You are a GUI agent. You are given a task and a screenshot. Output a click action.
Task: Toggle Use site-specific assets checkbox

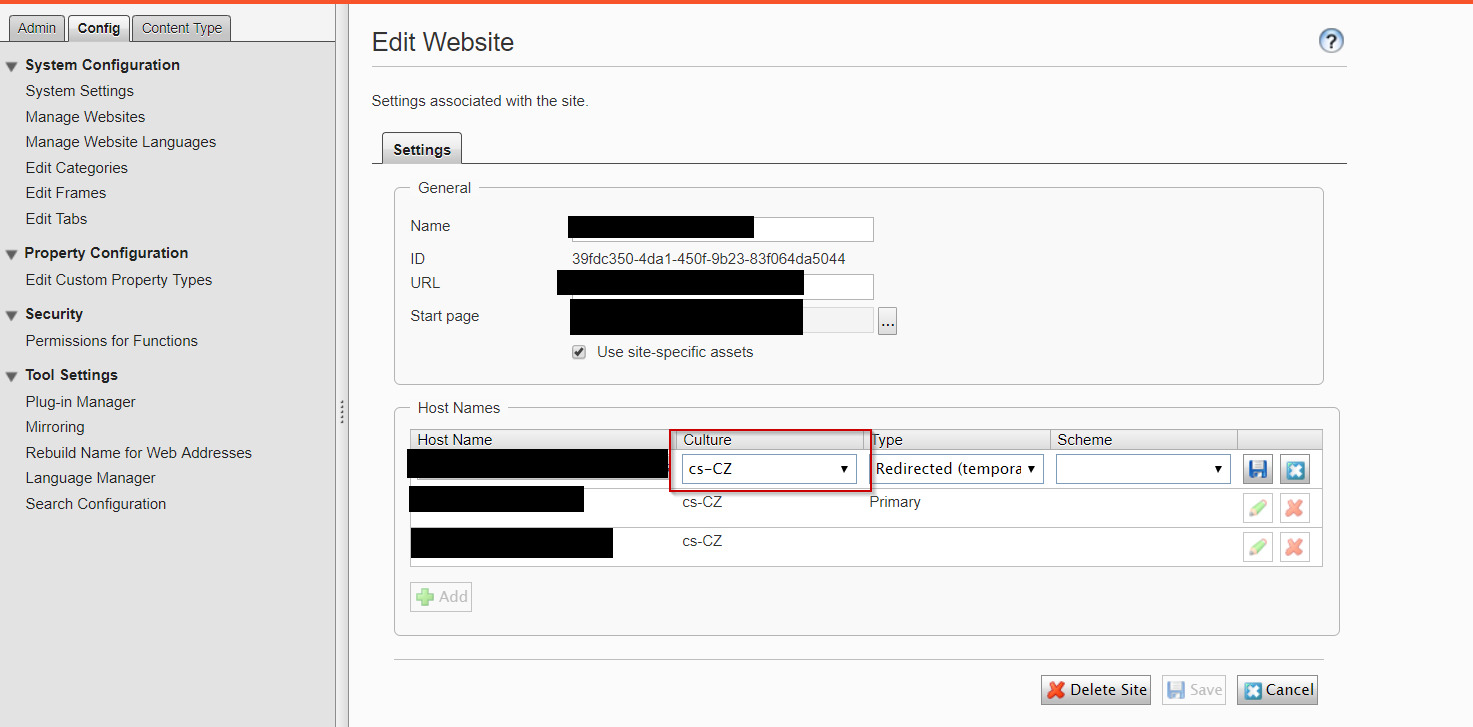pos(579,352)
